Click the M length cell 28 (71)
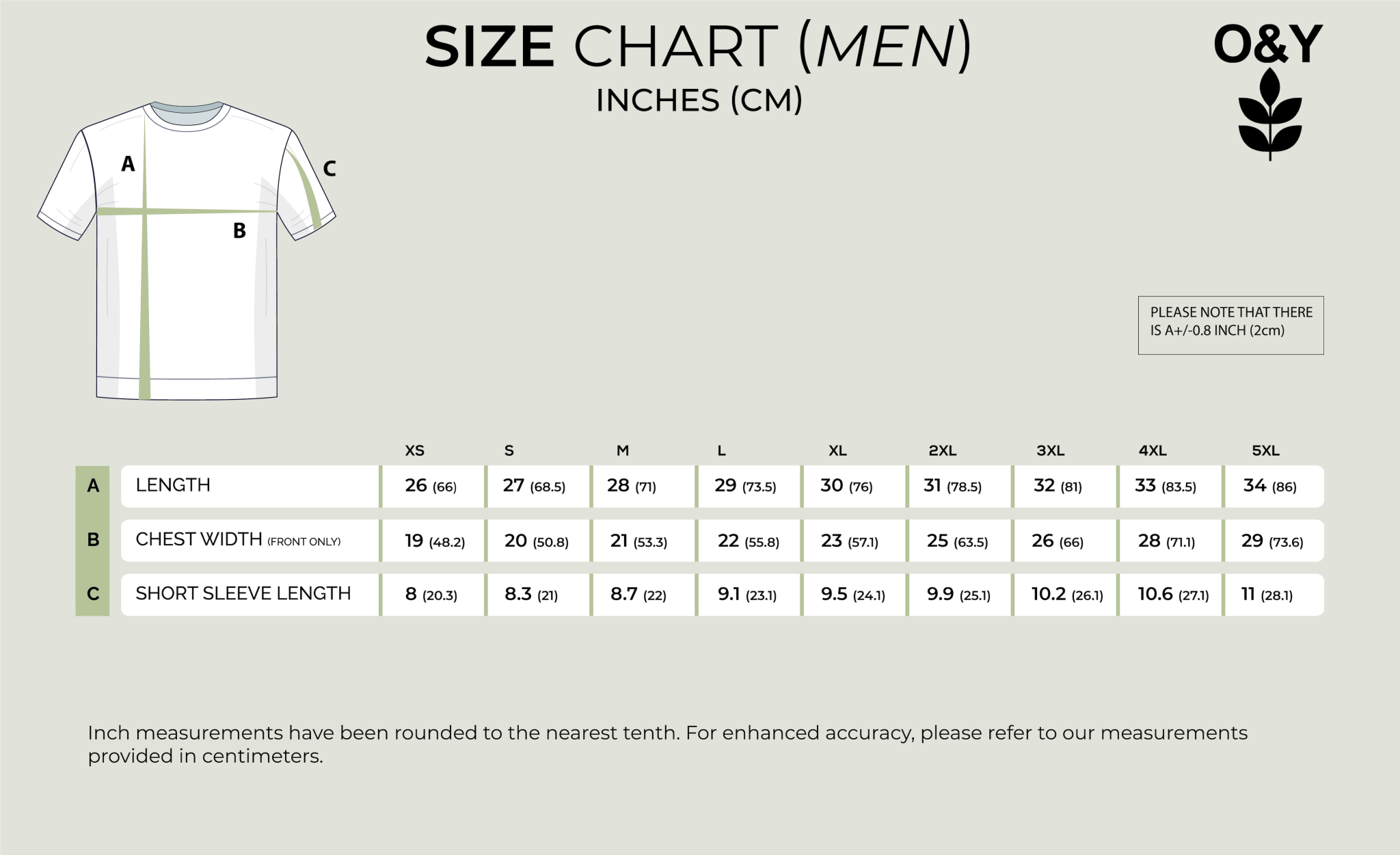The image size is (1400, 855). tap(632, 486)
